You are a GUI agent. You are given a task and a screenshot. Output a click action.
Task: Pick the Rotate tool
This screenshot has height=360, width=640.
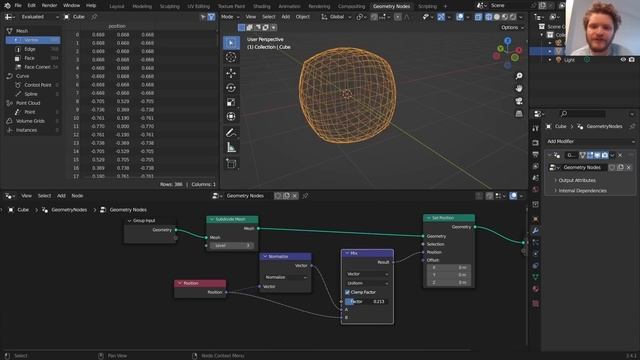[x=231, y=88]
